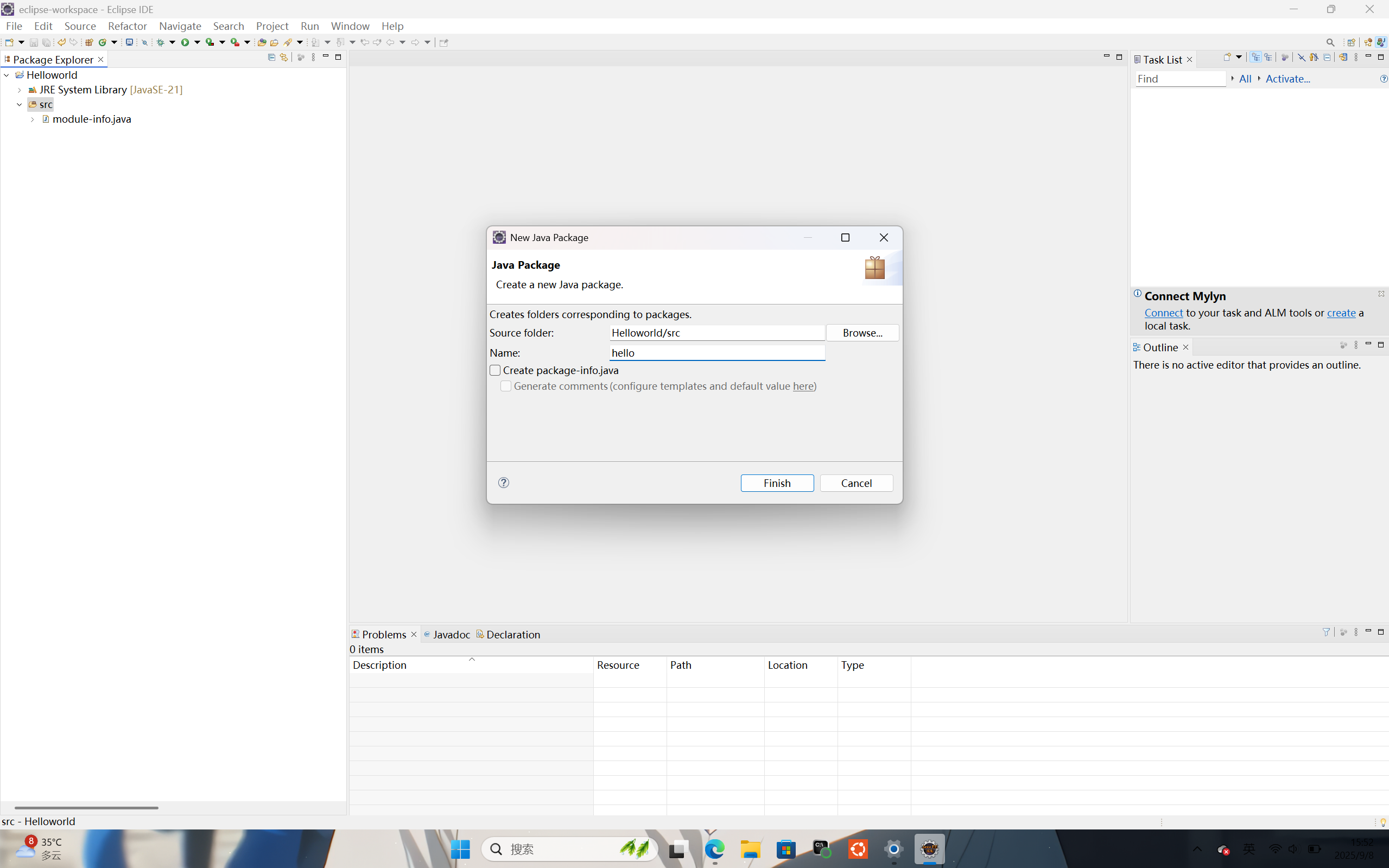Click Finish to create the package
The height and width of the screenshot is (868, 1389).
(777, 483)
